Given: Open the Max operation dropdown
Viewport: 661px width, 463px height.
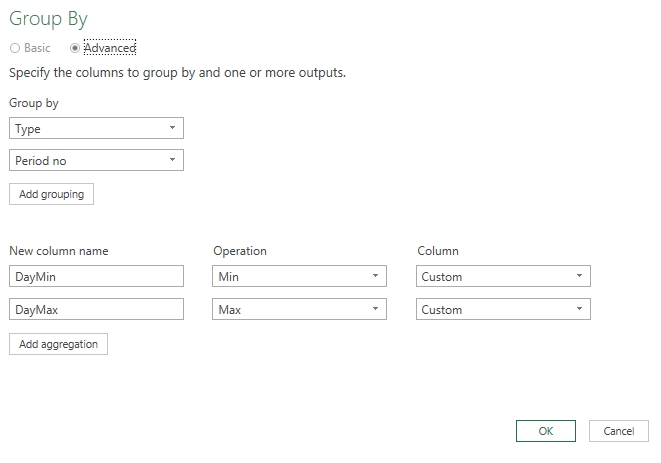Looking at the screenshot, I should pos(299,310).
